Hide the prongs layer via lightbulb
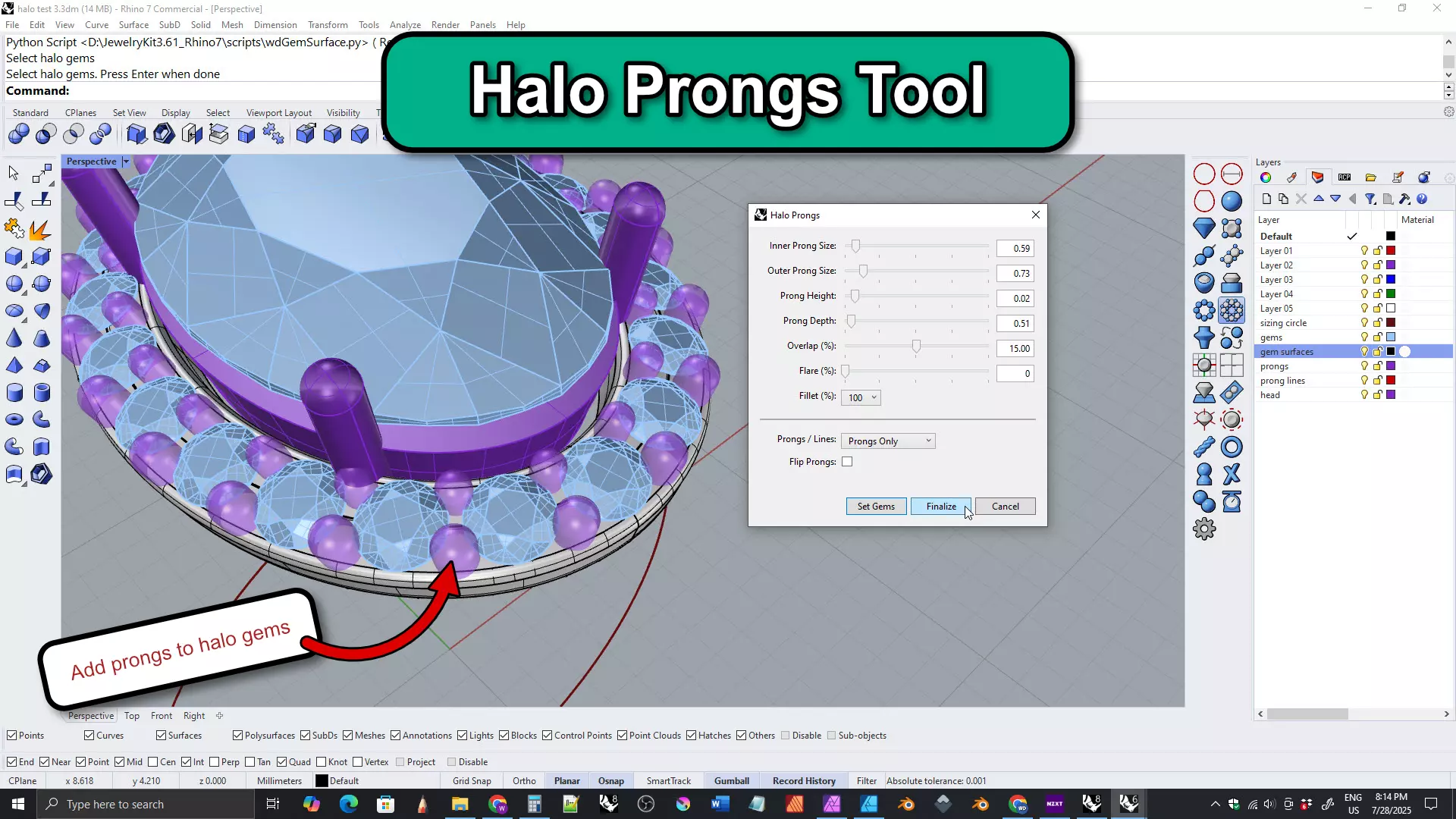 1364,366
